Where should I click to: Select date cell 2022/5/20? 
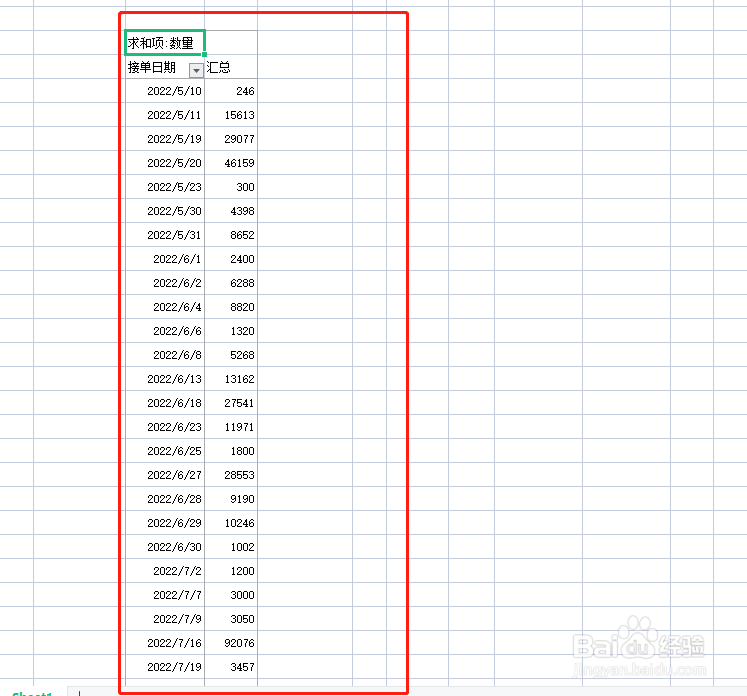click(165, 163)
